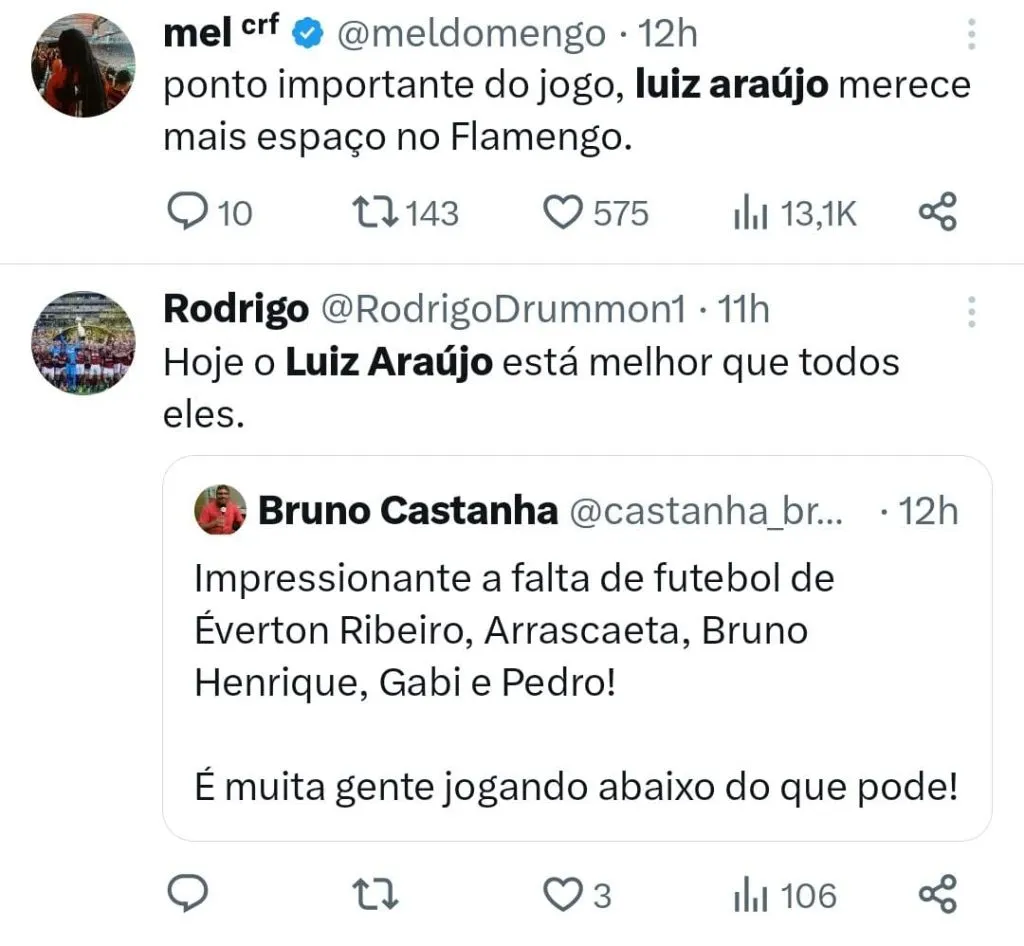
Task: Open more options menu on mel's tweet
Action: tap(970, 35)
